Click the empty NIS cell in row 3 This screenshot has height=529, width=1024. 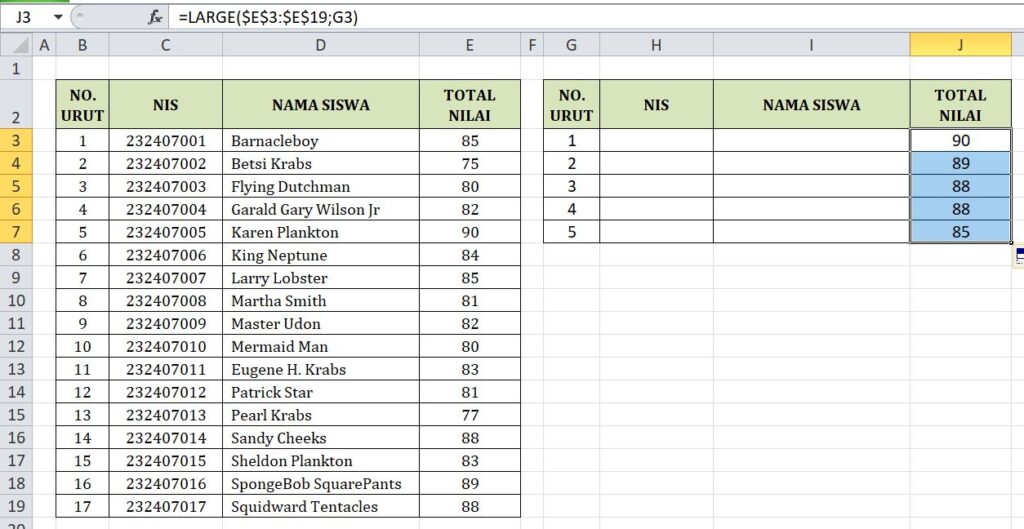coord(656,141)
